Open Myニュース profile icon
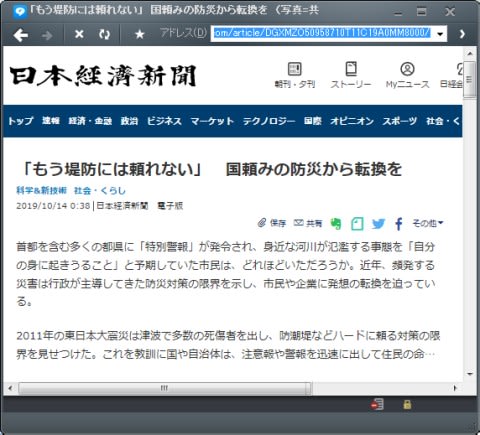This screenshot has height=435, width=480. tap(407, 75)
